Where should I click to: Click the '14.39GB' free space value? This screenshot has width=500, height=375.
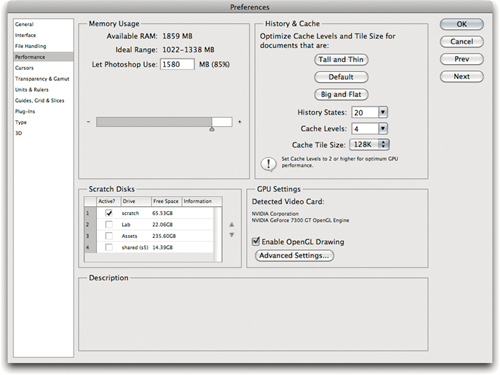click(162, 247)
